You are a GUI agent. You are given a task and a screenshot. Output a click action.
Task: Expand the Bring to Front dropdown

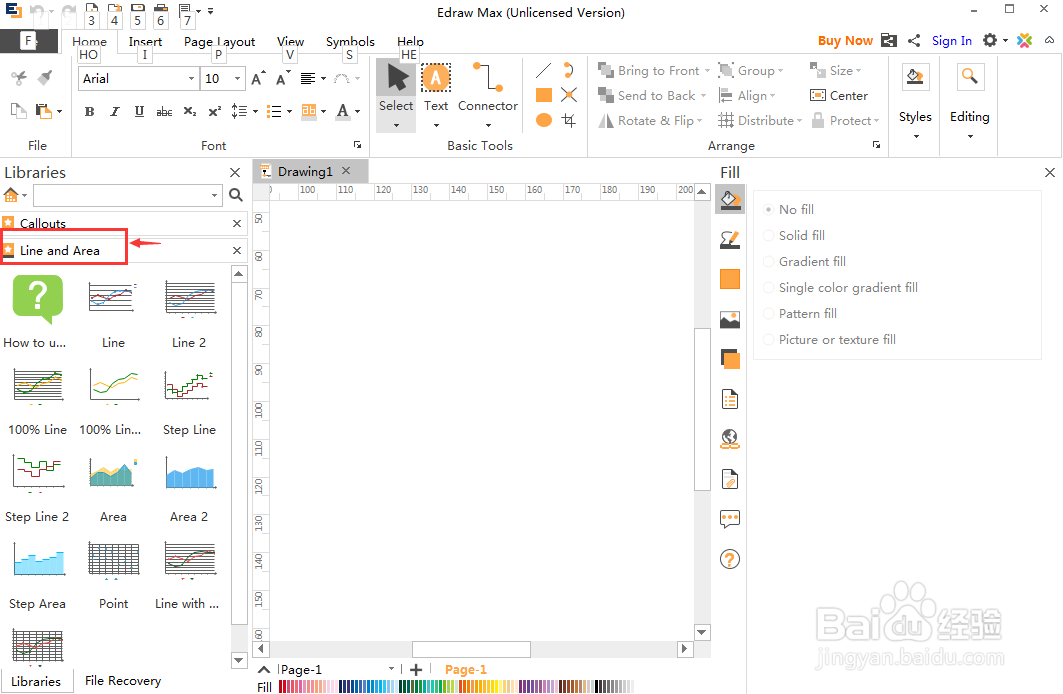pos(707,70)
